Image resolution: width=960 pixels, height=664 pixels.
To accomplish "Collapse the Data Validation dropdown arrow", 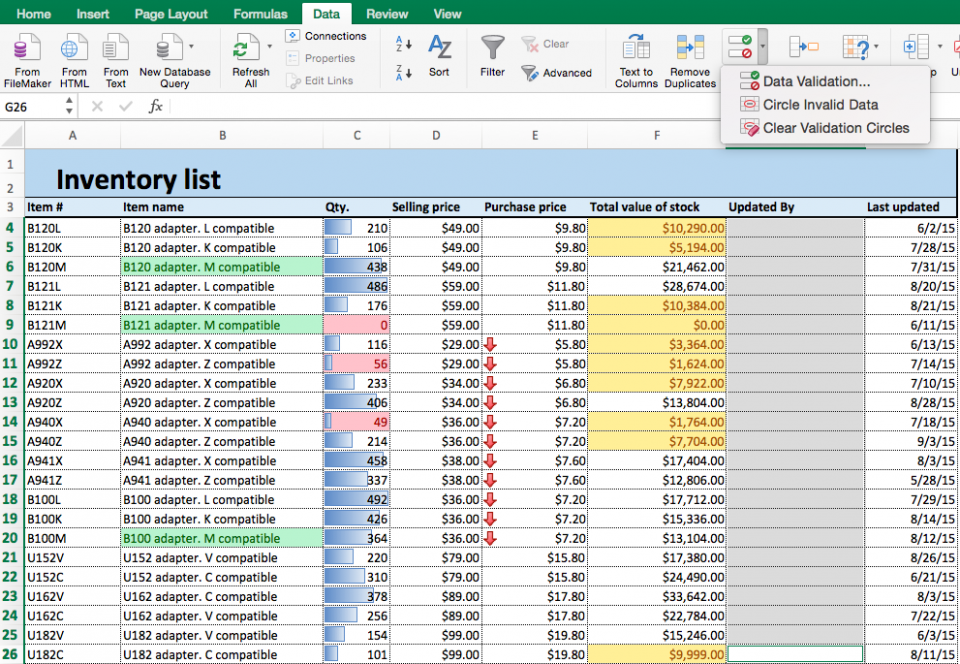I will pos(762,46).
